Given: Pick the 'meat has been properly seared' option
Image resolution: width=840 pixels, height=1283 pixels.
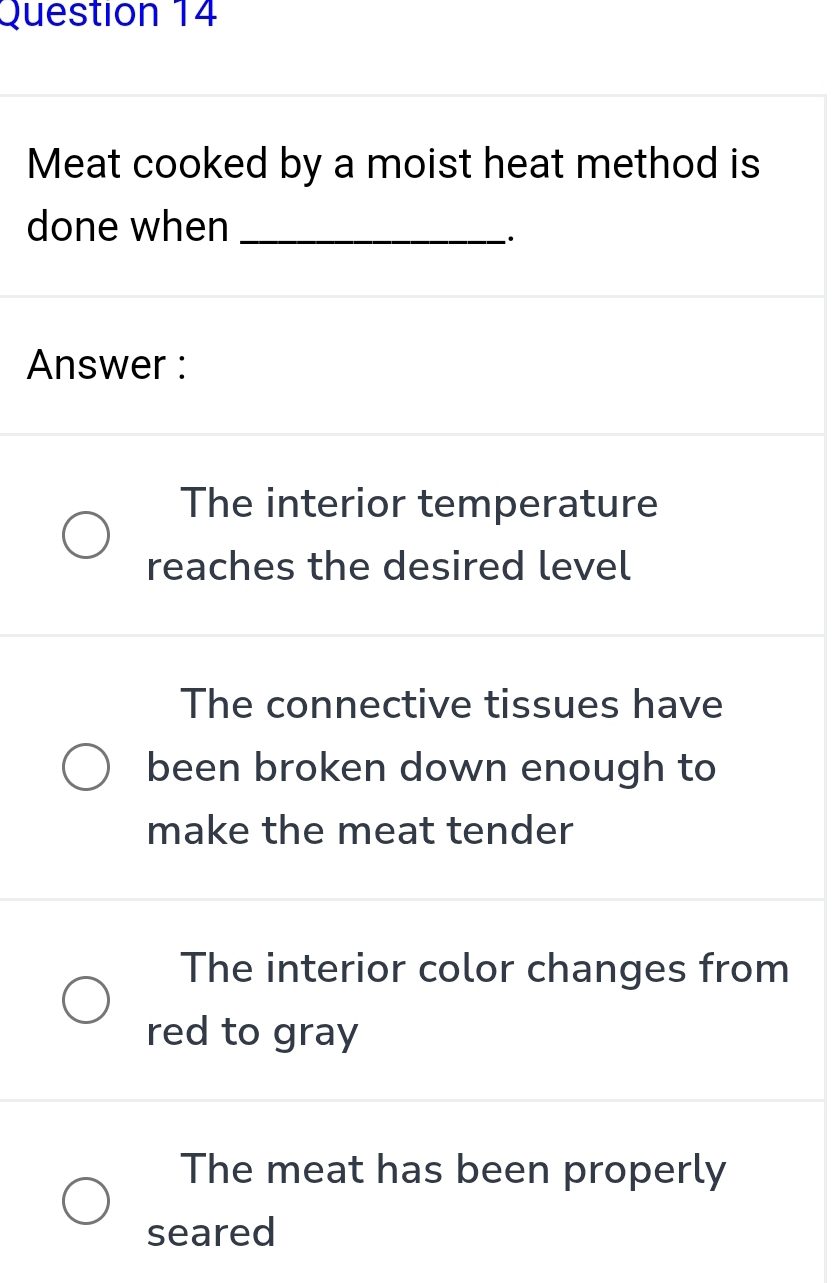Looking at the screenshot, I should coord(86,1201).
